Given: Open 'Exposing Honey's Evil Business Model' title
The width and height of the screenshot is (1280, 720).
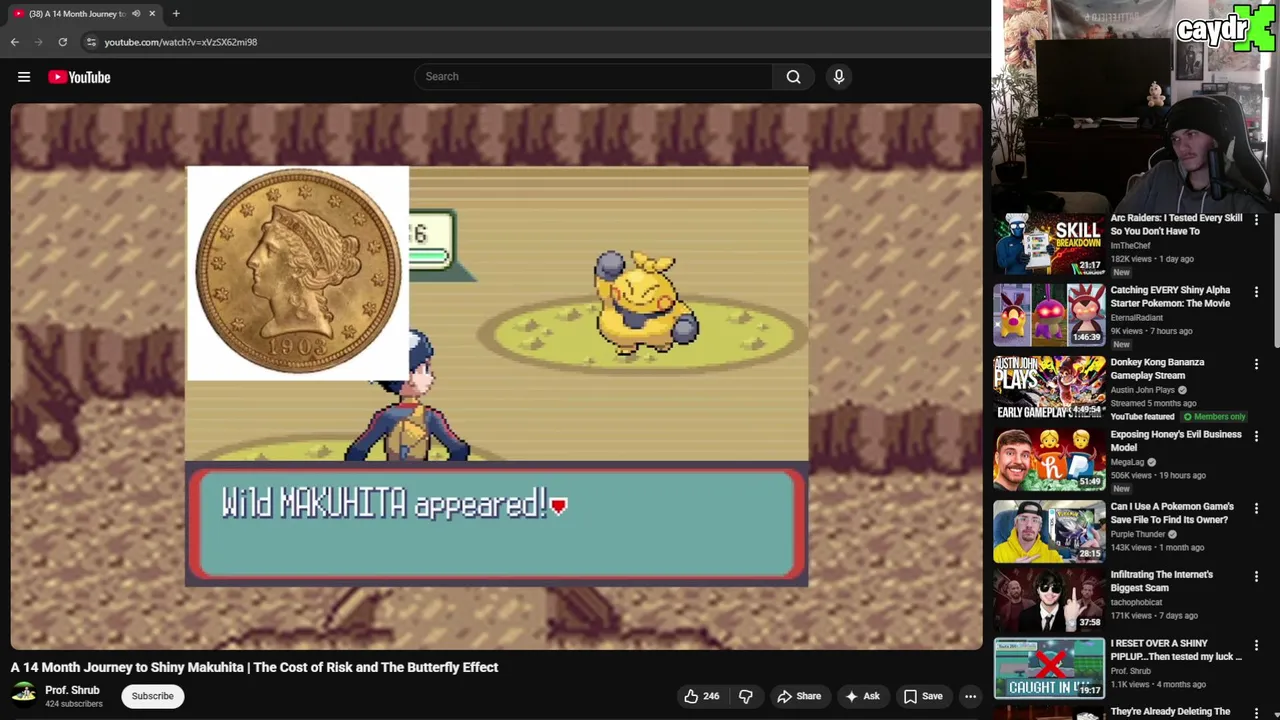Looking at the screenshot, I should (1175, 440).
